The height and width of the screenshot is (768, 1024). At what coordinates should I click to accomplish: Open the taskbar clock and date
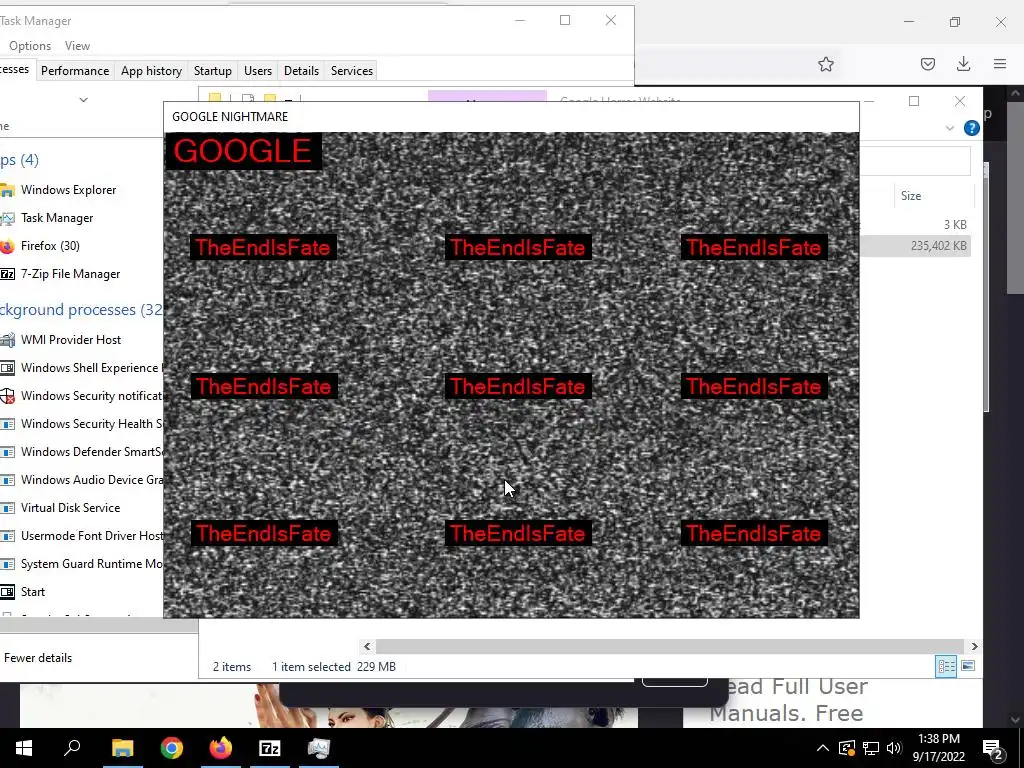click(x=938, y=748)
